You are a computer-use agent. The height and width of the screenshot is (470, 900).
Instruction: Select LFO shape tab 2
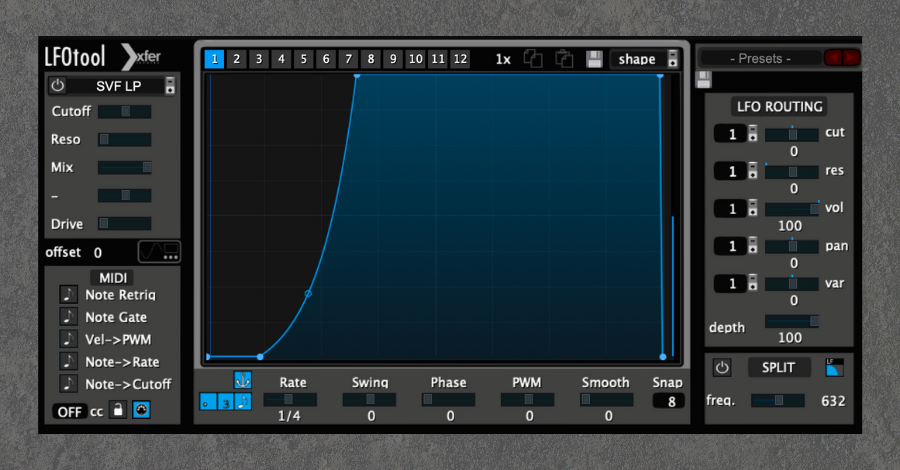(x=236, y=59)
